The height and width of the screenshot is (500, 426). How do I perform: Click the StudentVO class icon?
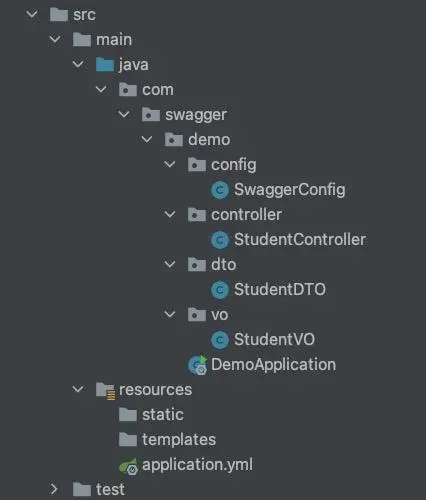tap(220, 340)
